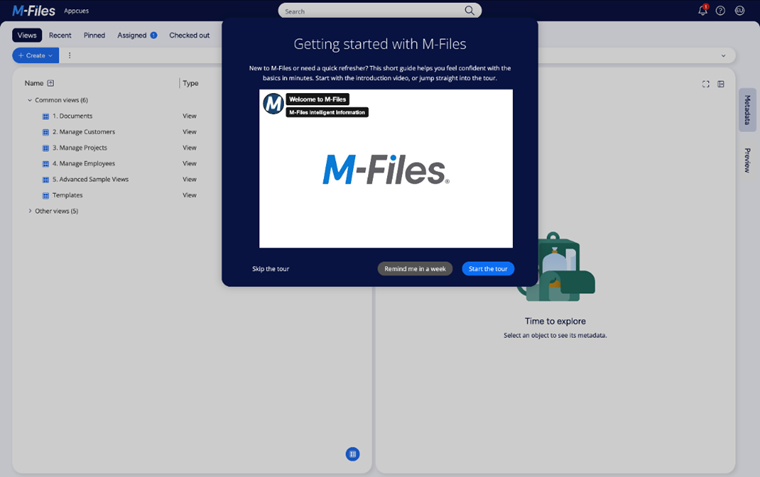
Task: Open the help question mark icon
Action: coord(721,11)
